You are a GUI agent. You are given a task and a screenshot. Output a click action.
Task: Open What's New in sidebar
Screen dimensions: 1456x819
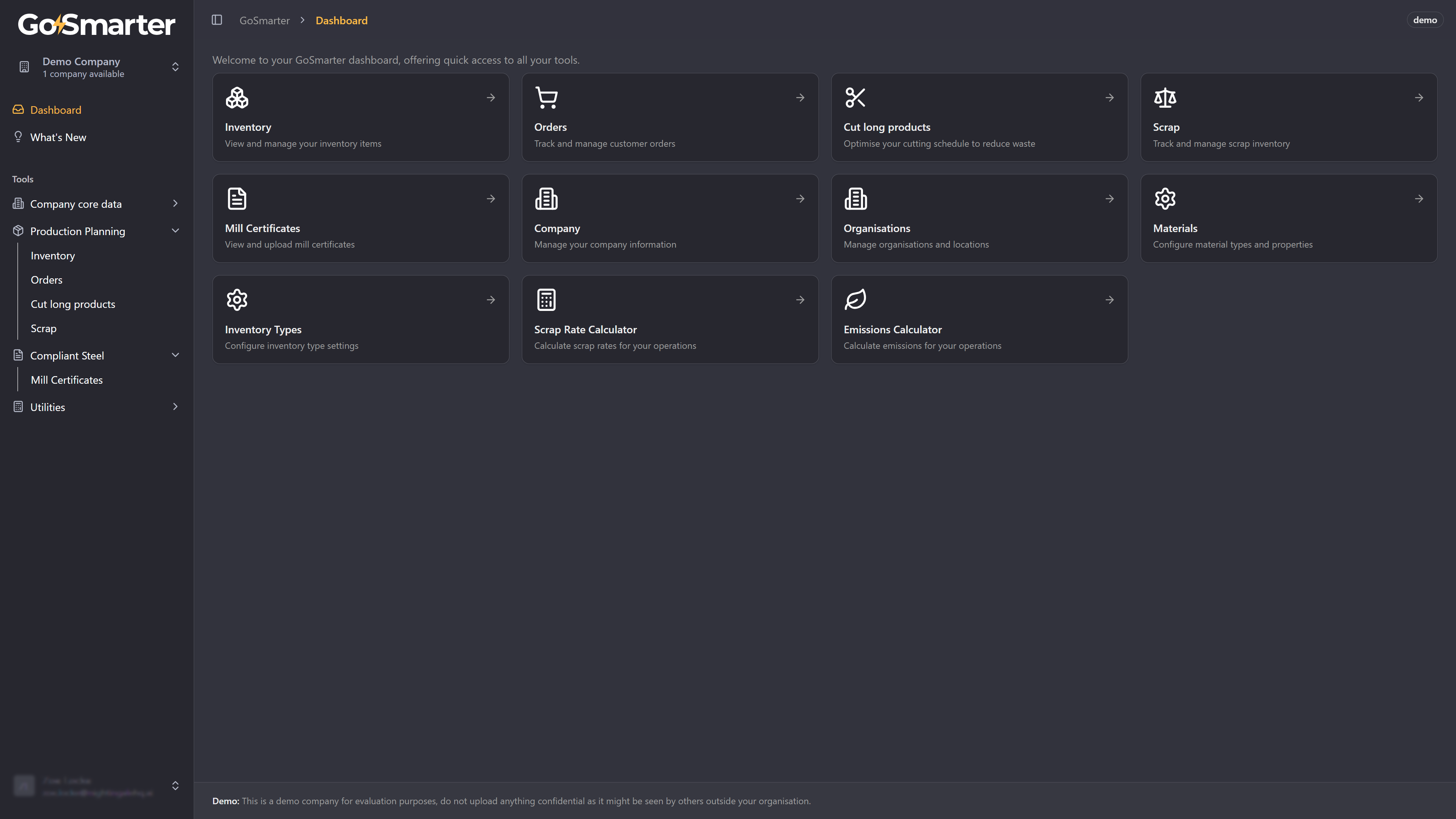(x=58, y=137)
